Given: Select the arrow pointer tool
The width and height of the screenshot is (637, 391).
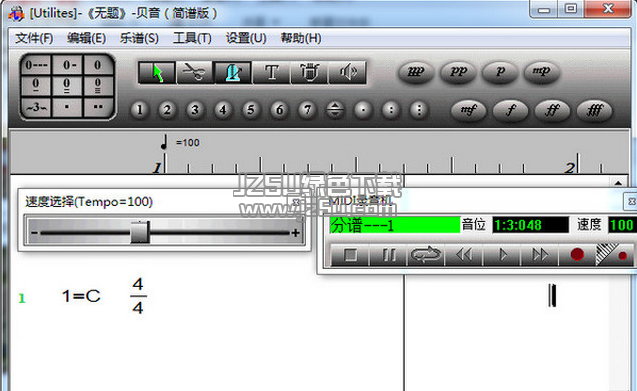Looking at the screenshot, I should point(157,73).
